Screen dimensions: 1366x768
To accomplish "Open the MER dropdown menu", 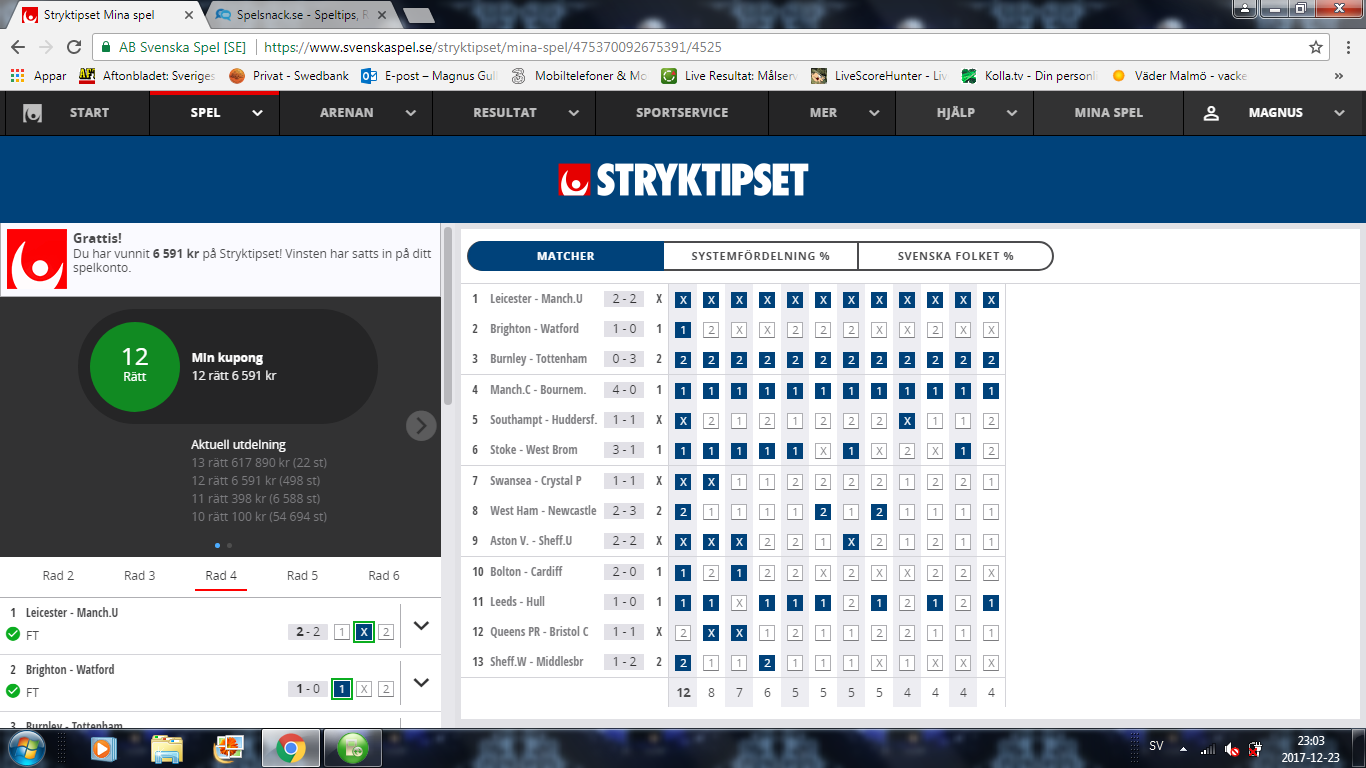I will [x=831, y=113].
